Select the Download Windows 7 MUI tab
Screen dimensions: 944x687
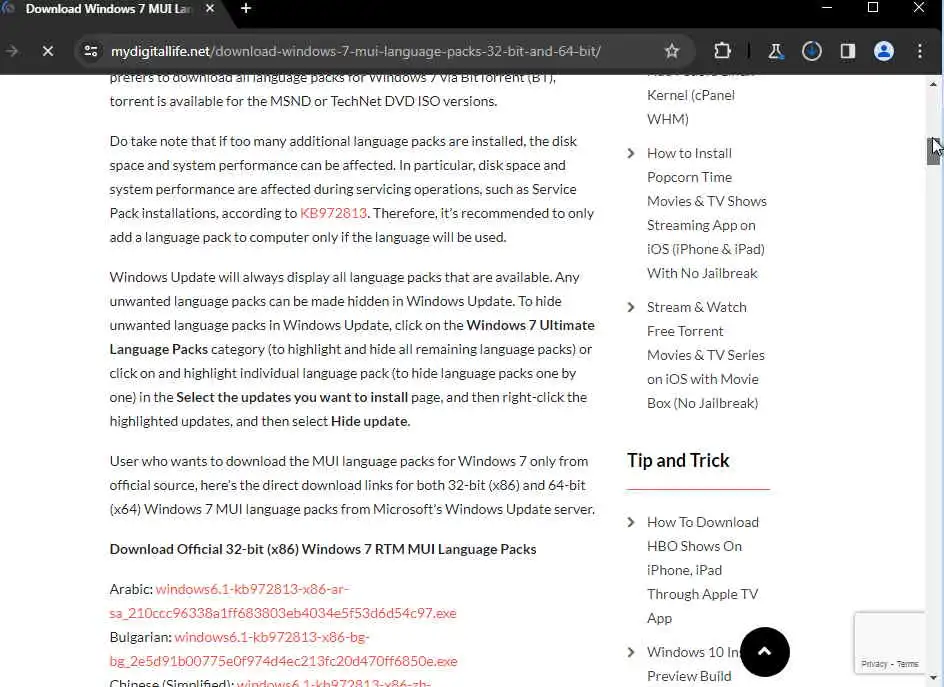[108, 9]
